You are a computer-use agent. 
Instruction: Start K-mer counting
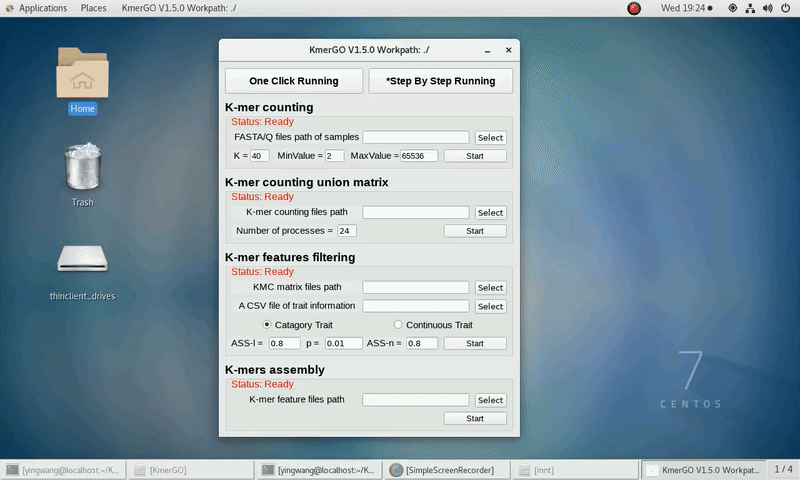point(475,156)
